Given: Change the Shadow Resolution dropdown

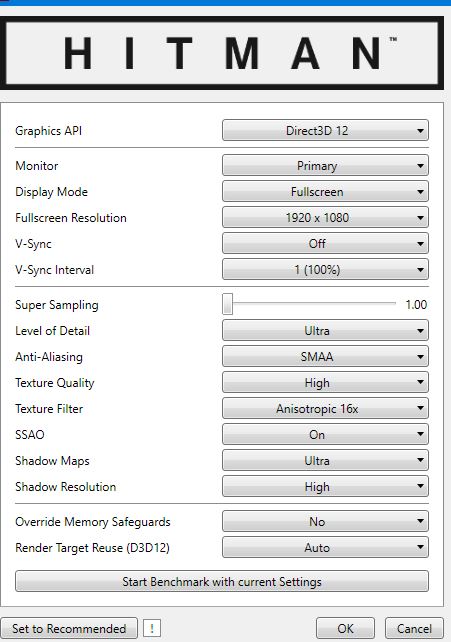Looking at the screenshot, I should pyautogui.click(x=325, y=486).
